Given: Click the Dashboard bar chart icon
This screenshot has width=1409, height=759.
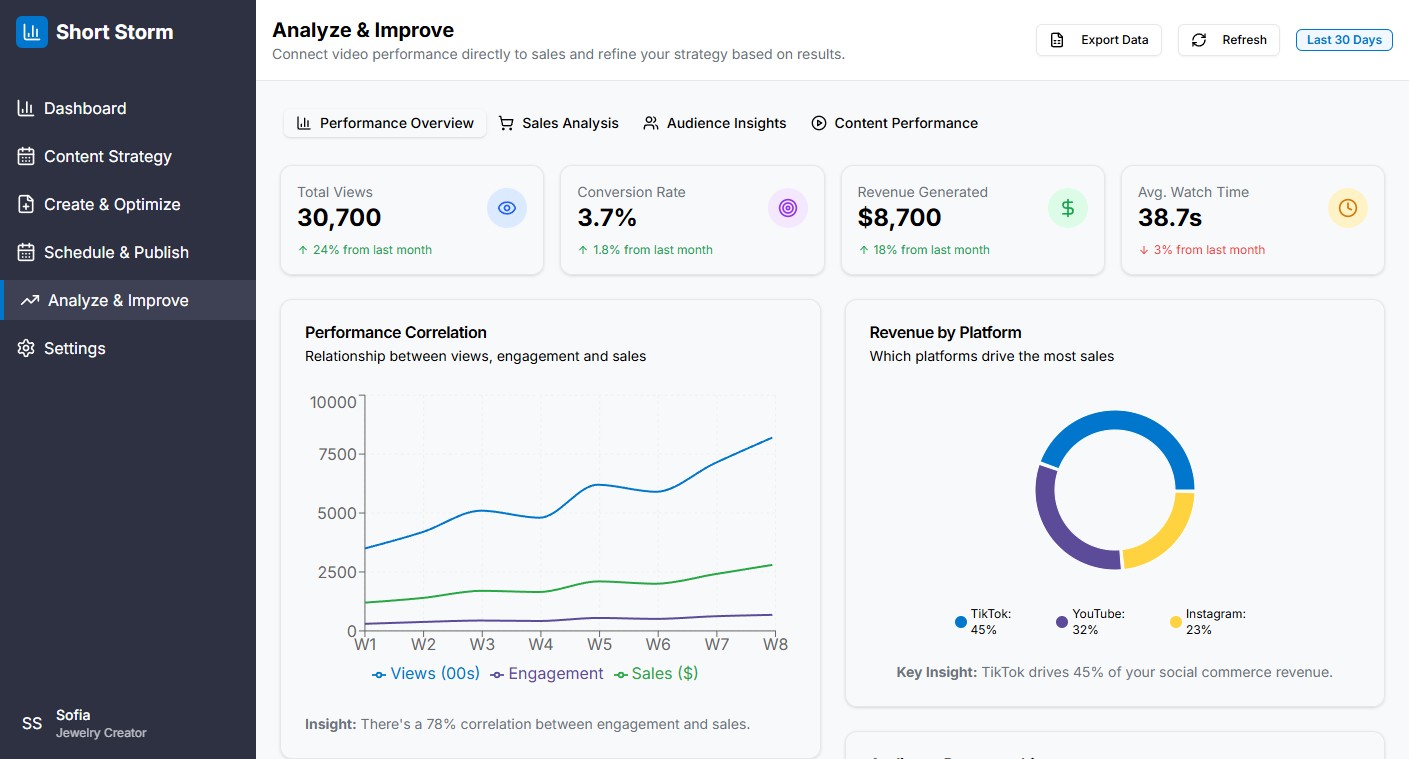Looking at the screenshot, I should (x=26, y=108).
